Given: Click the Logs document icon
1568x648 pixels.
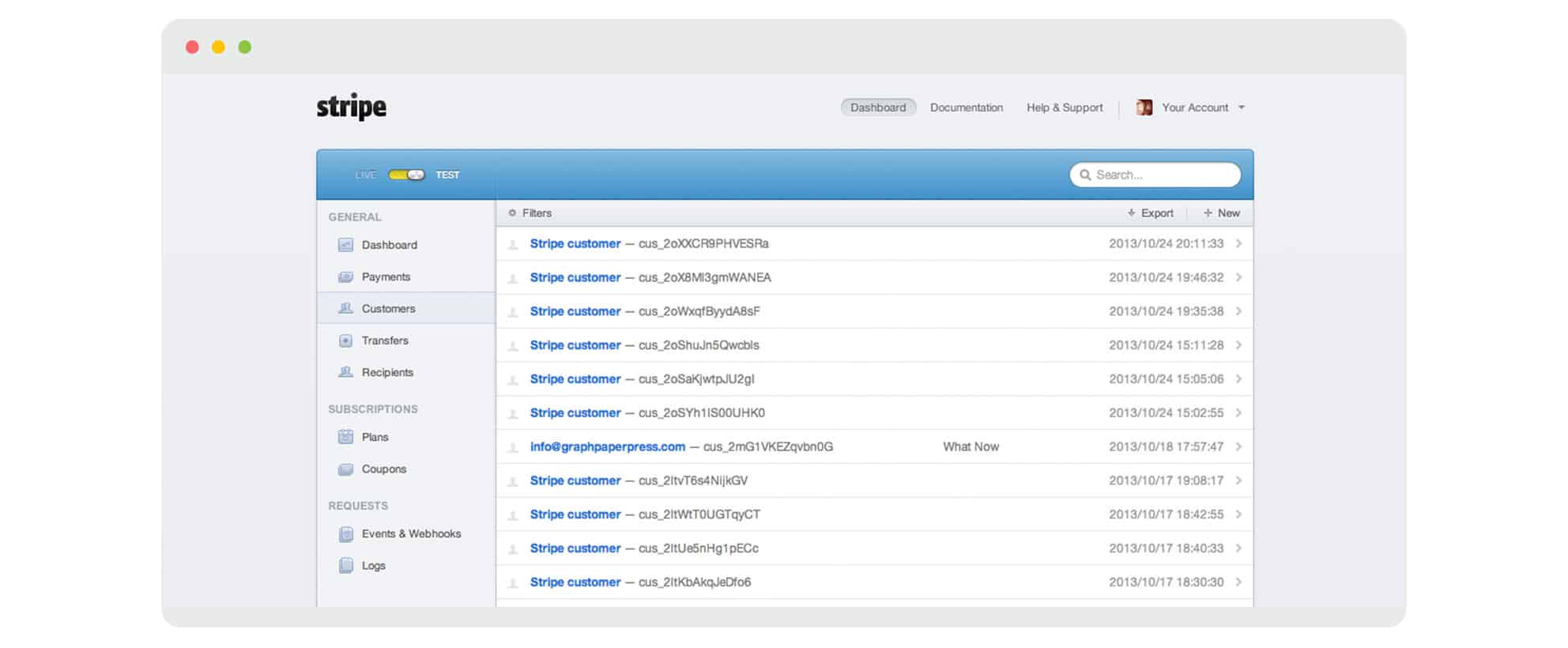Looking at the screenshot, I should coord(345,566).
